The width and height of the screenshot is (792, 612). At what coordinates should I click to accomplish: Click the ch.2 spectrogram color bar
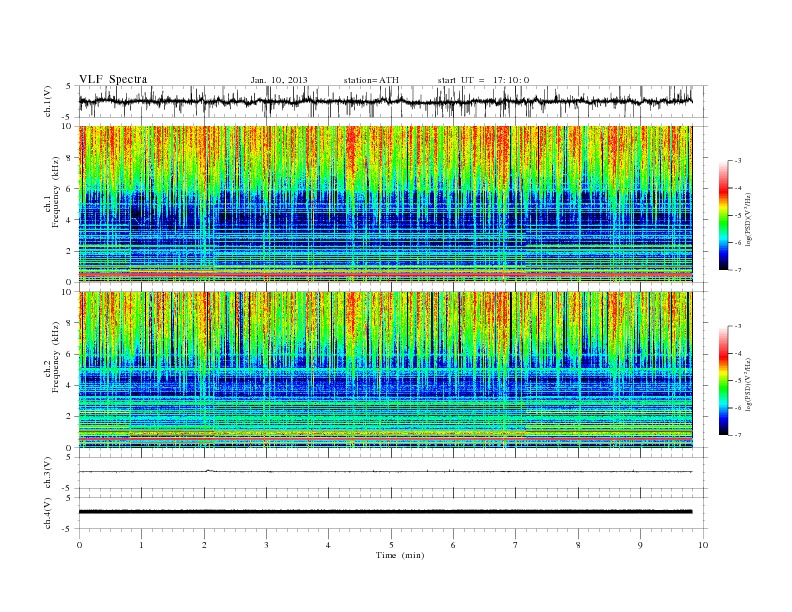(723, 381)
